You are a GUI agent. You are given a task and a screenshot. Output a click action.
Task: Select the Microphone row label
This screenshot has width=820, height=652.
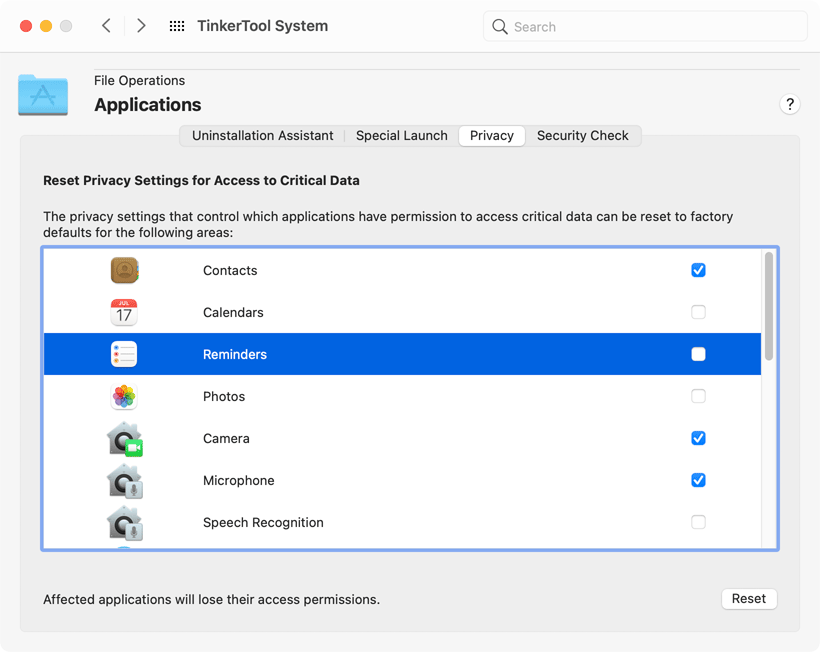pyautogui.click(x=238, y=481)
